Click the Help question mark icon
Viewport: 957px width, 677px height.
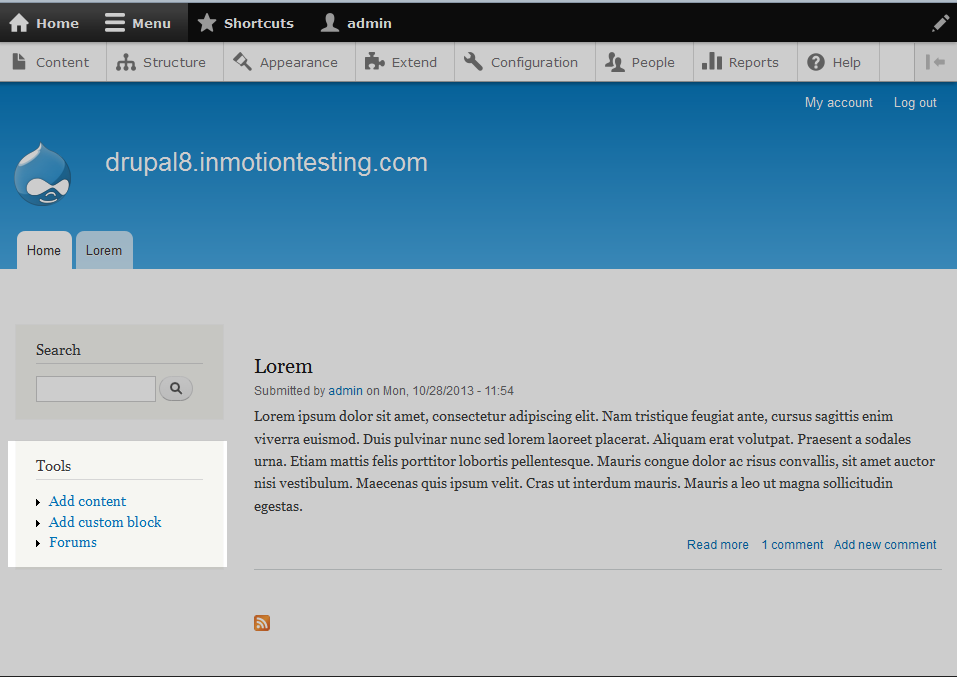[x=816, y=62]
